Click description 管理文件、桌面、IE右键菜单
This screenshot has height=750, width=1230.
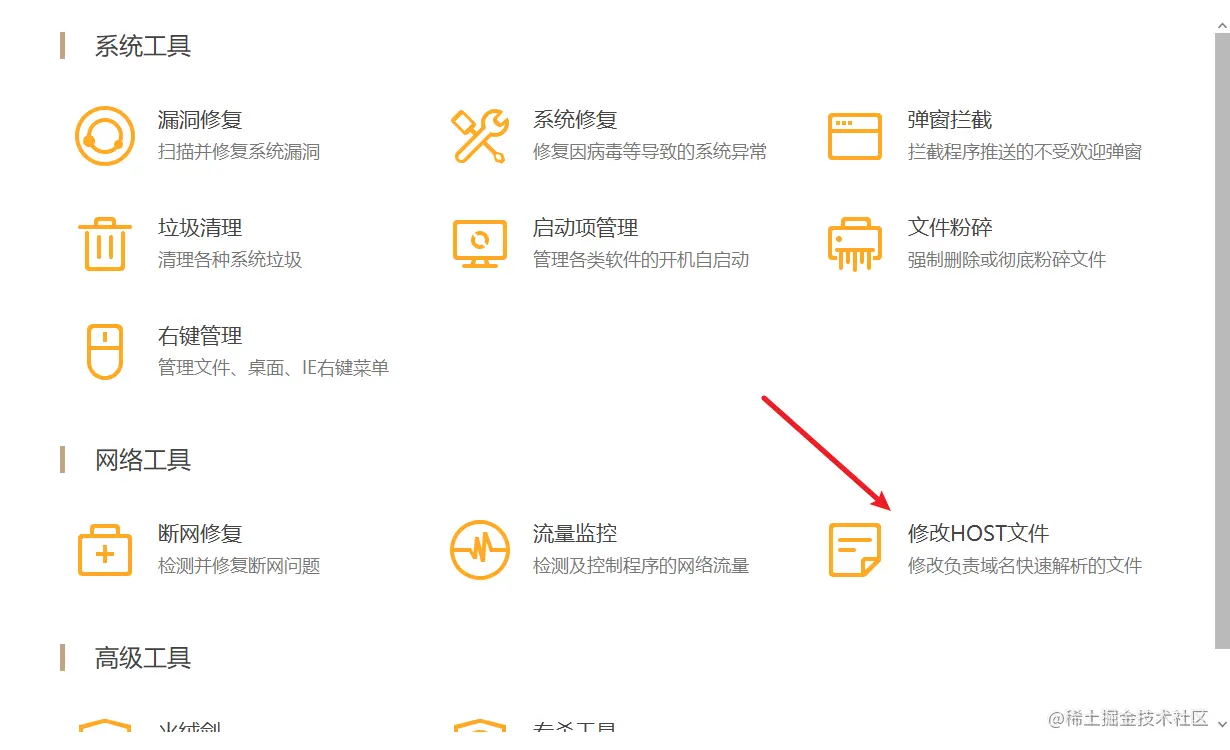click(273, 368)
